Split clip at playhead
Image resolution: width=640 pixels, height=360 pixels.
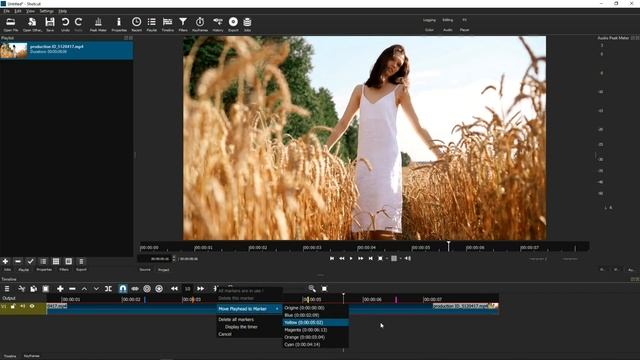108,289
